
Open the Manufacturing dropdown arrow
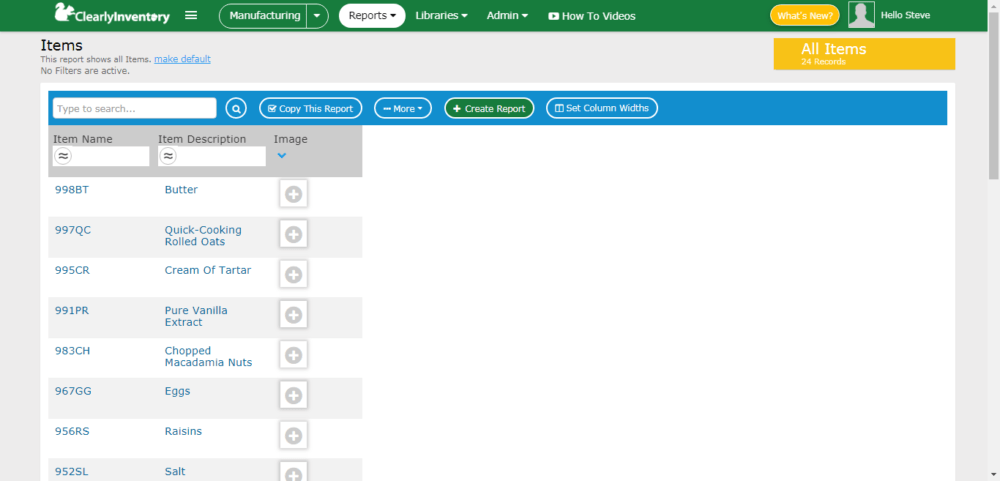318,16
